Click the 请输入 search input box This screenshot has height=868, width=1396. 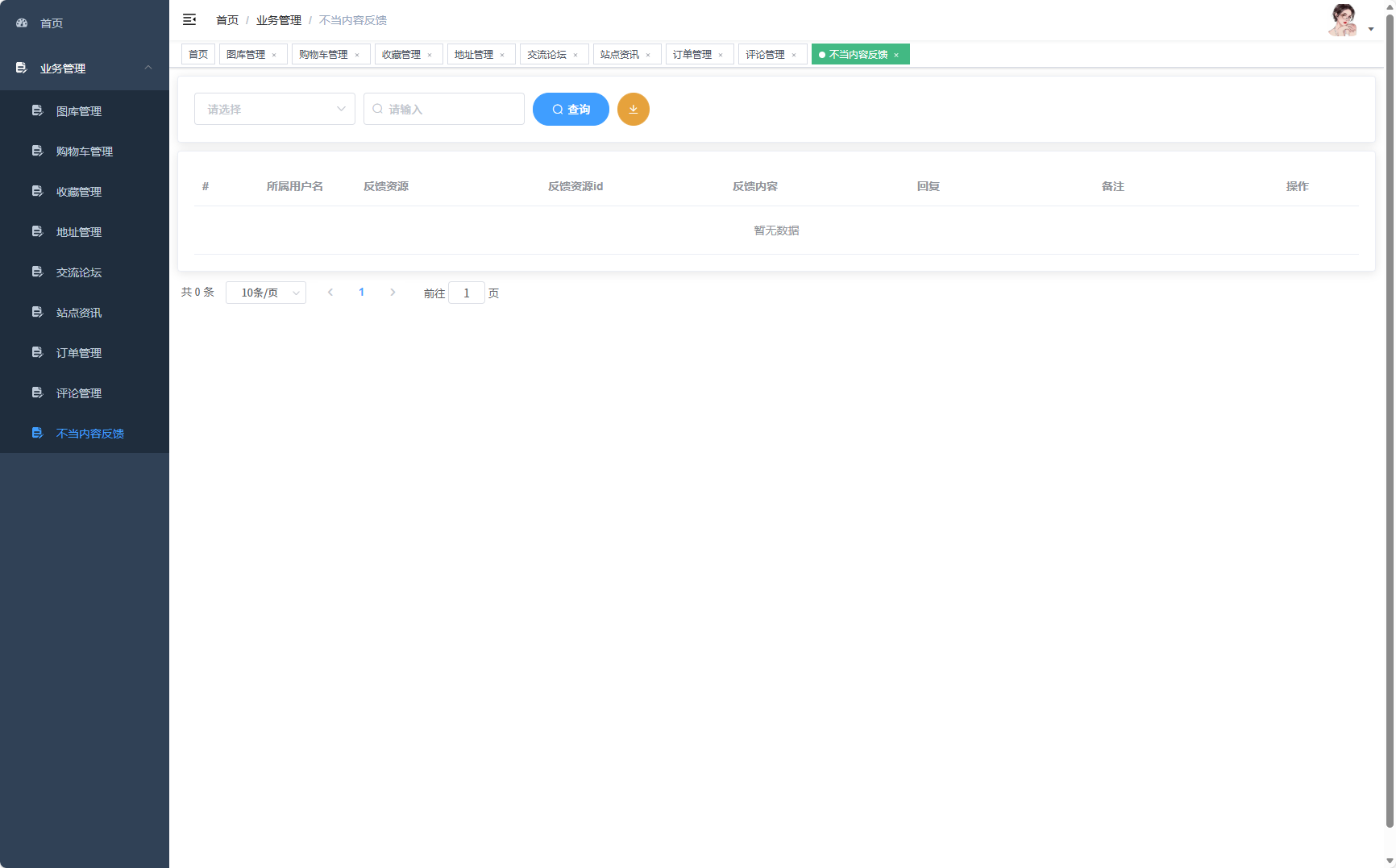pyautogui.click(x=443, y=109)
